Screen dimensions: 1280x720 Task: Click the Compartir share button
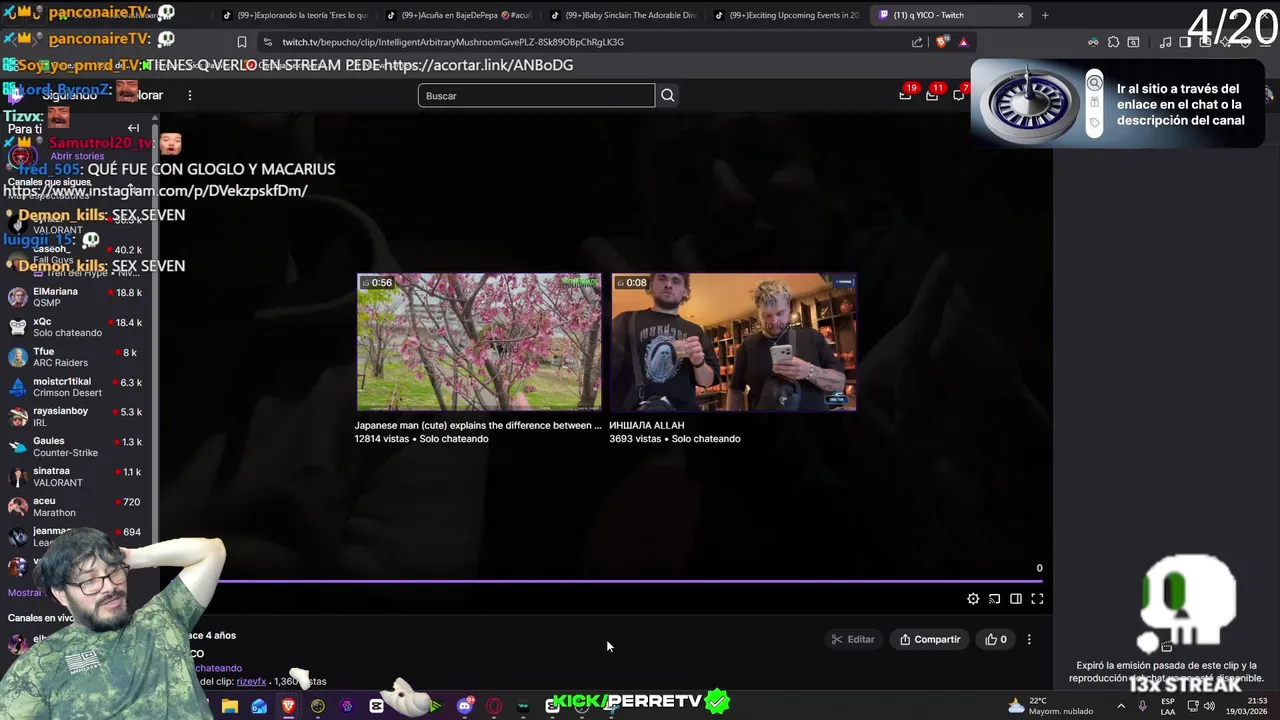(930, 639)
